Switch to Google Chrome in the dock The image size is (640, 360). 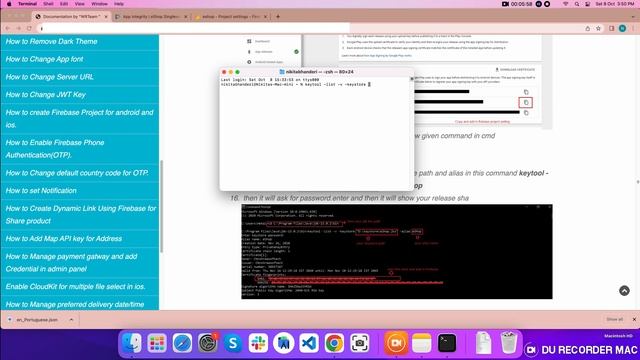(334, 343)
